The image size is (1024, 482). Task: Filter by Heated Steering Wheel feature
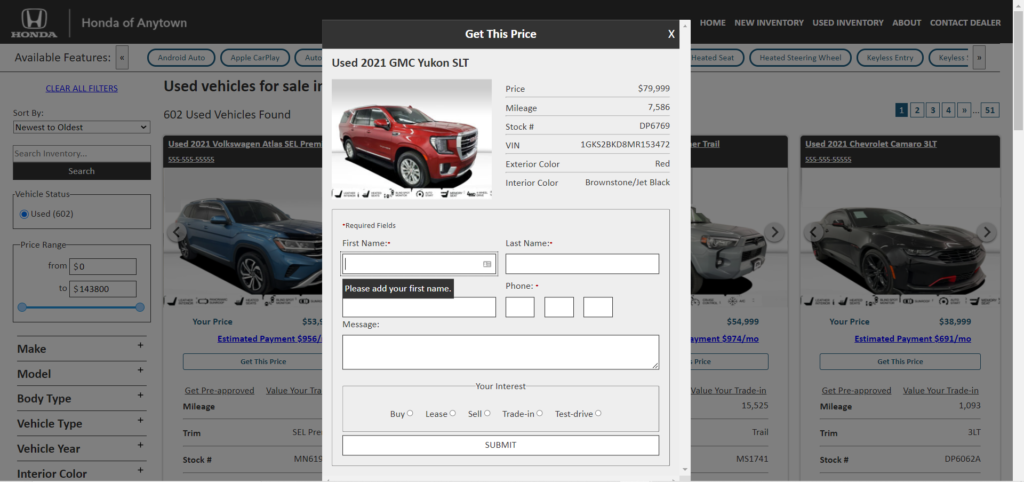coord(800,57)
